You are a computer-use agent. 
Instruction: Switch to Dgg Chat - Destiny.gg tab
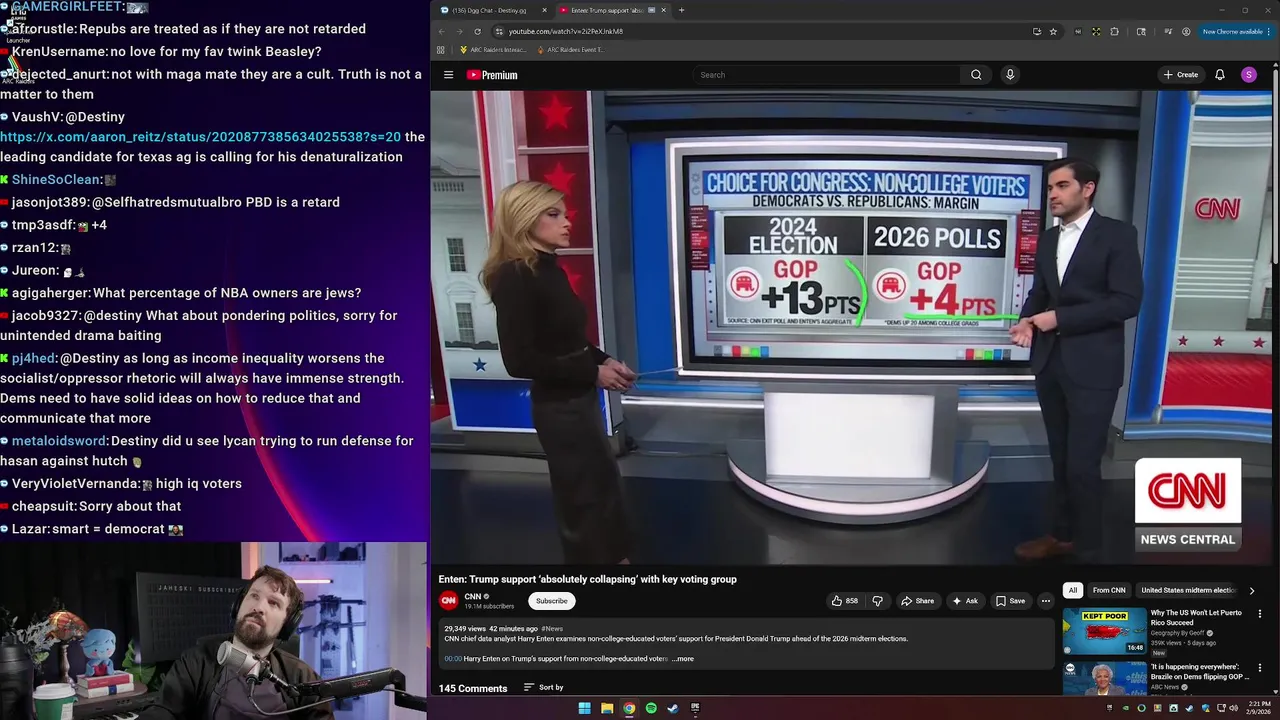click(494, 10)
